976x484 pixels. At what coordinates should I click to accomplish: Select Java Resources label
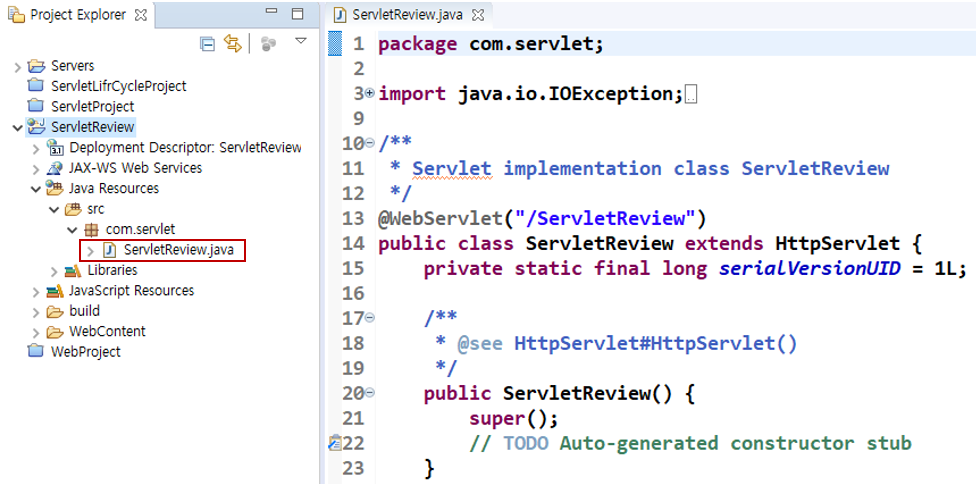(114, 188)
